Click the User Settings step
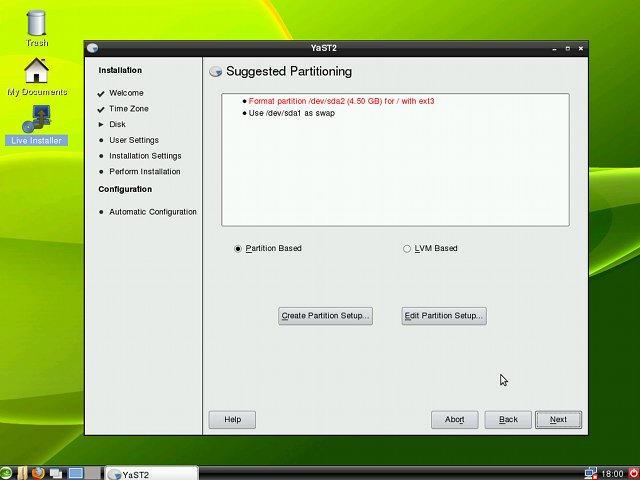Screen dimensions: 640x480 (x=134, y=140)
